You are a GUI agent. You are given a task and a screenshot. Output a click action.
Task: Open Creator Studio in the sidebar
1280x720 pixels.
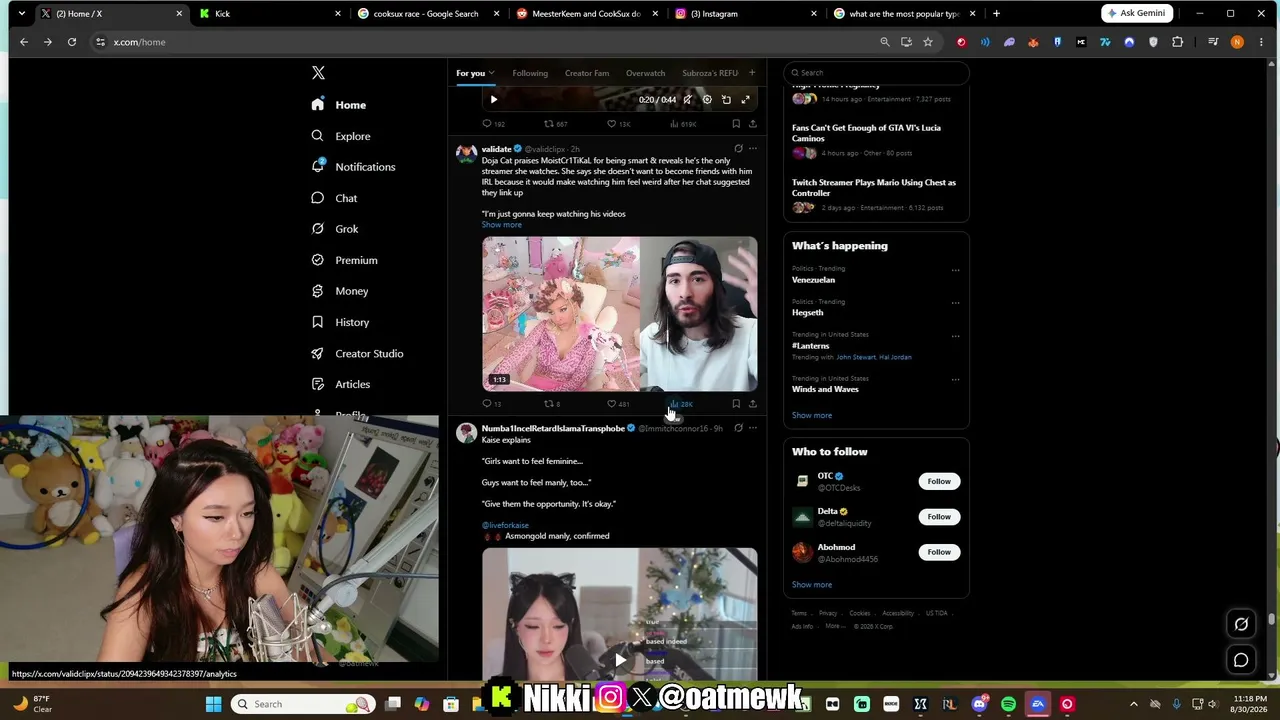point(357,354)
